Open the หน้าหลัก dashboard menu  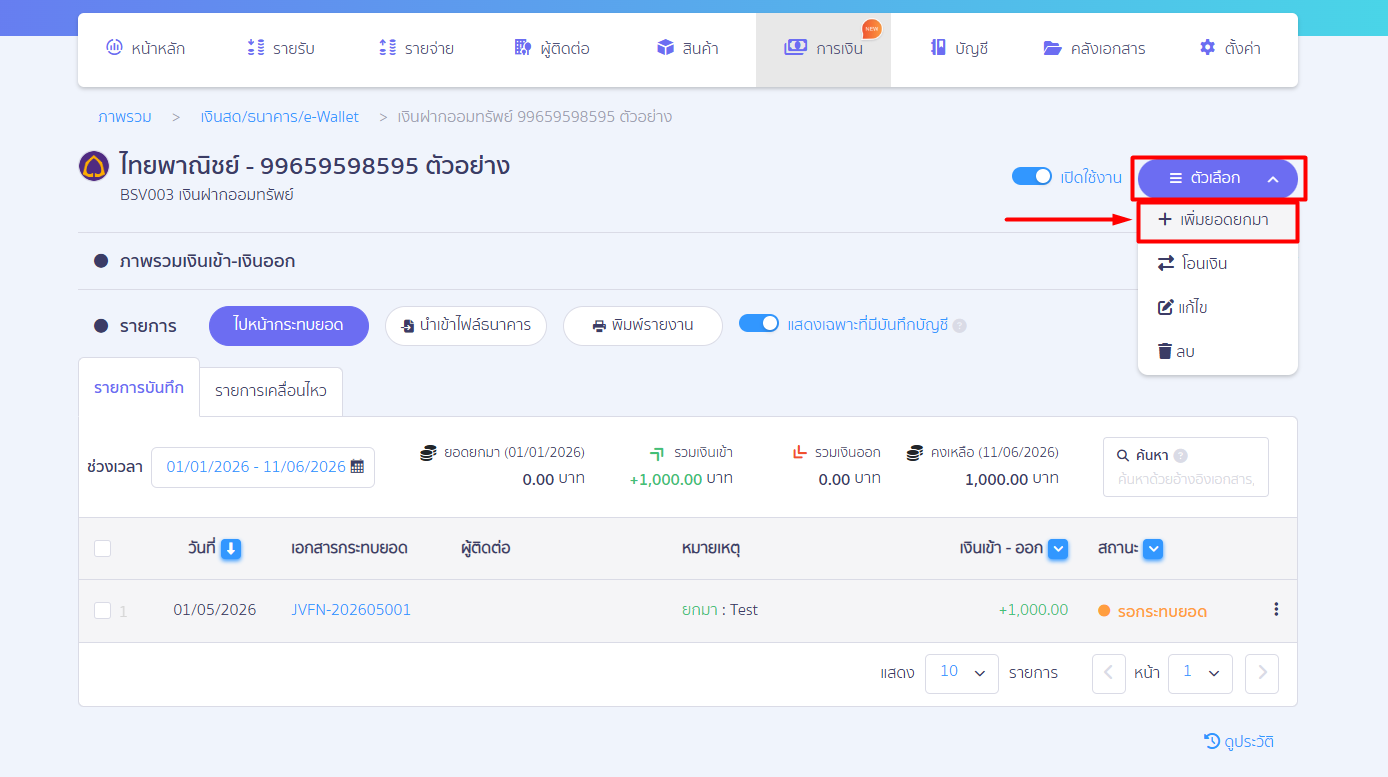(x=145, y=48)
